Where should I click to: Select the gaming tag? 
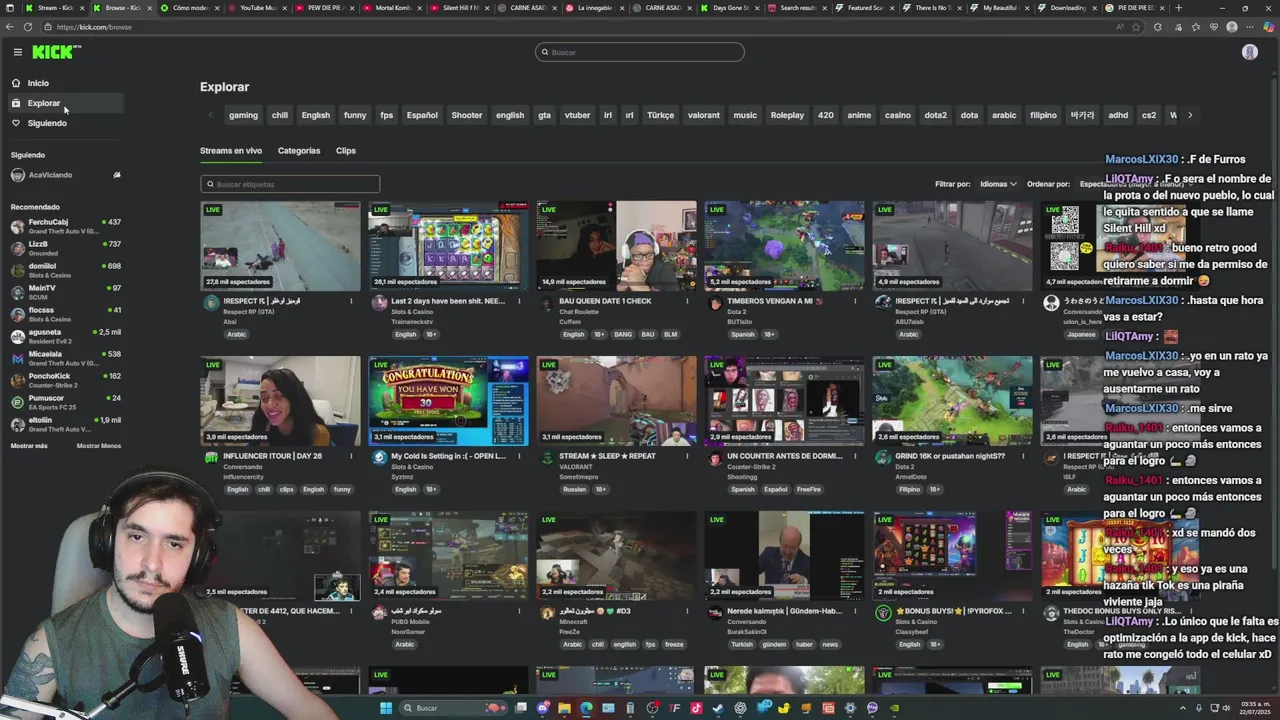(x=243, y=115)
